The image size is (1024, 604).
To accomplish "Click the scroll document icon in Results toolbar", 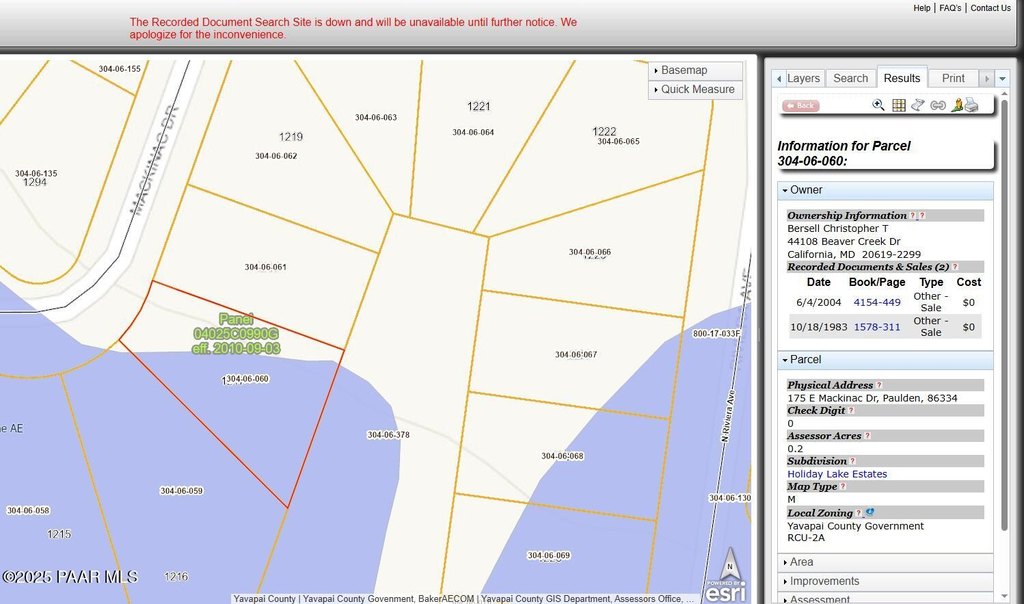I will click(918, 105).
